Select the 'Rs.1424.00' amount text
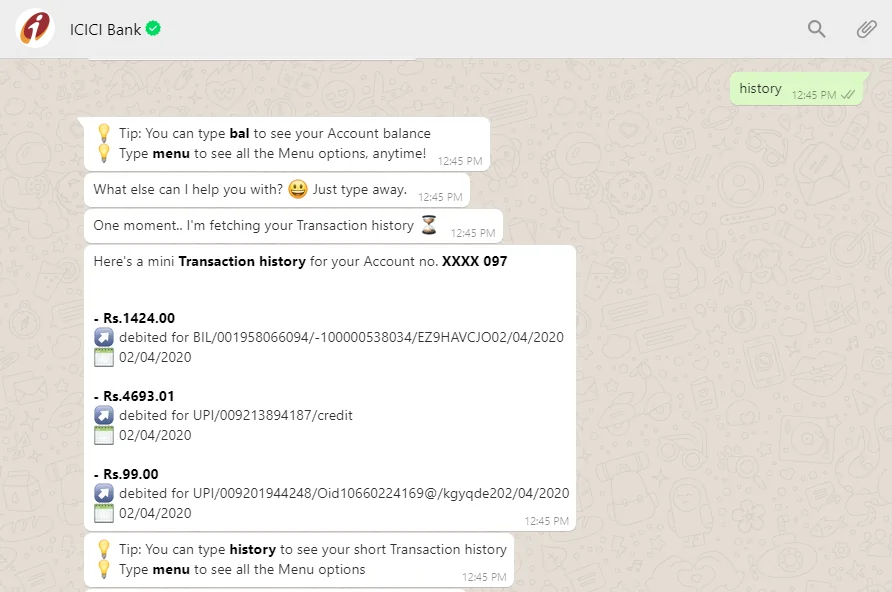Viewport: 892px width, 592px height. pos(139,318)
